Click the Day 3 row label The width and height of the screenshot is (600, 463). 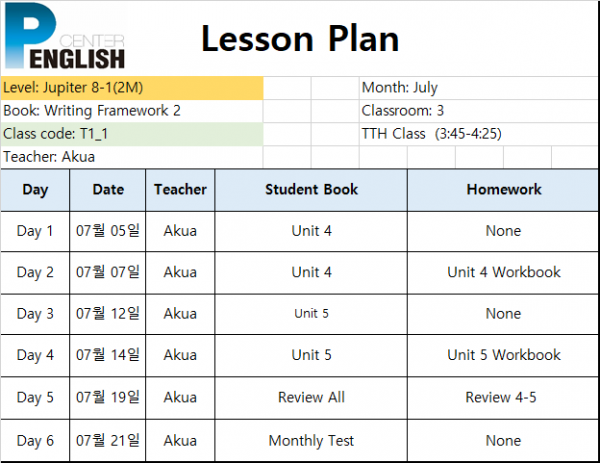pyautogui.click(x=35, y=314)
